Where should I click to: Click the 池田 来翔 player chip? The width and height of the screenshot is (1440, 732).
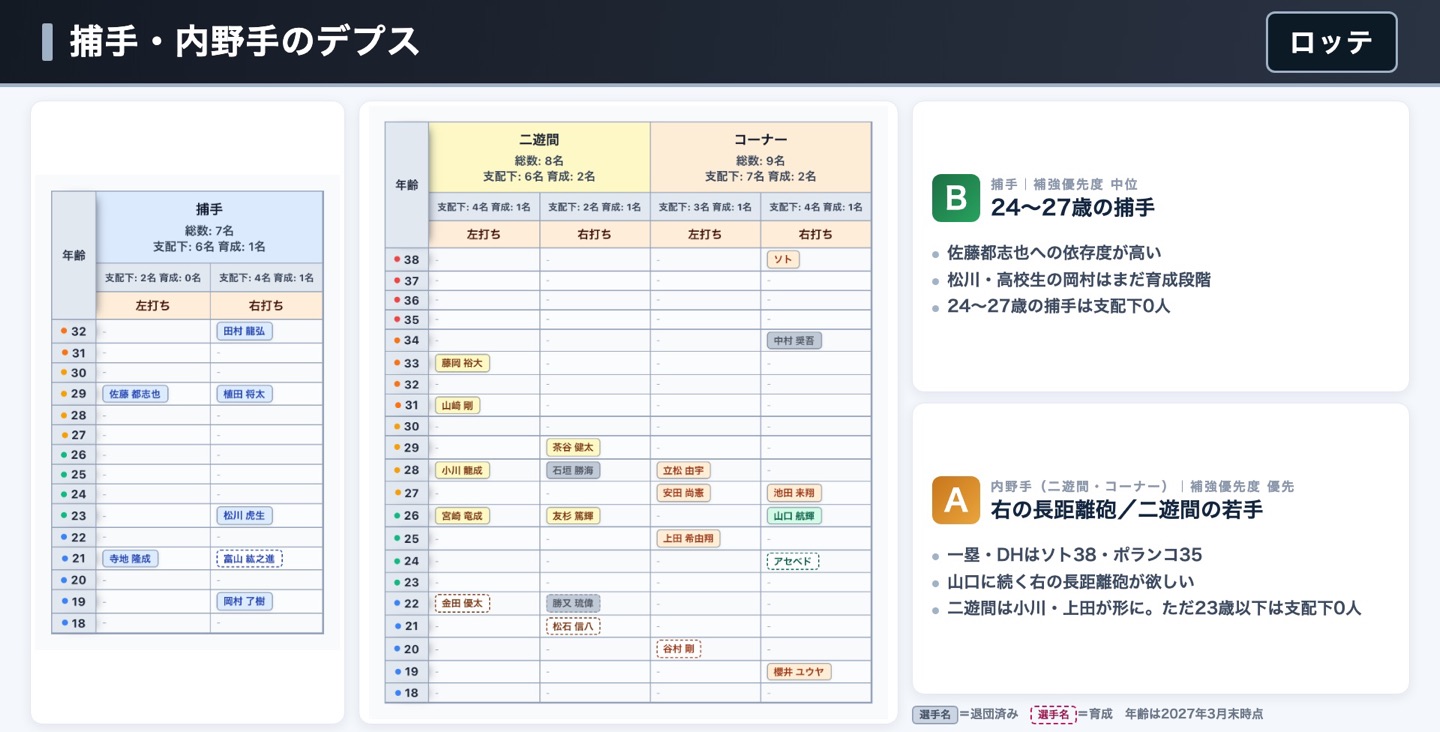[x=794, y=492]
